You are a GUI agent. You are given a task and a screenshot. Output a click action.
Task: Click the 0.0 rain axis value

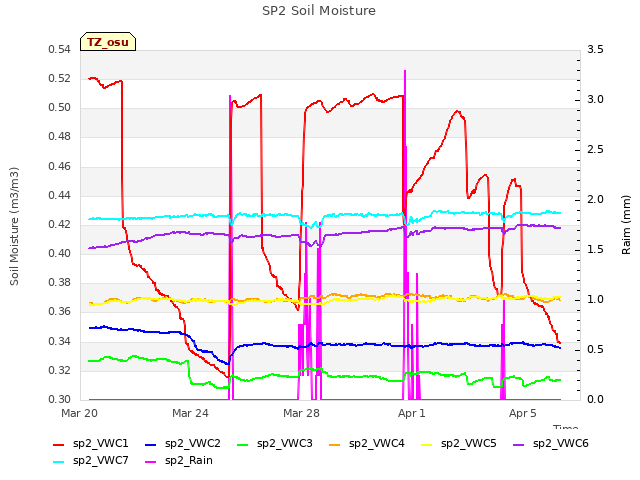(596, 400)
